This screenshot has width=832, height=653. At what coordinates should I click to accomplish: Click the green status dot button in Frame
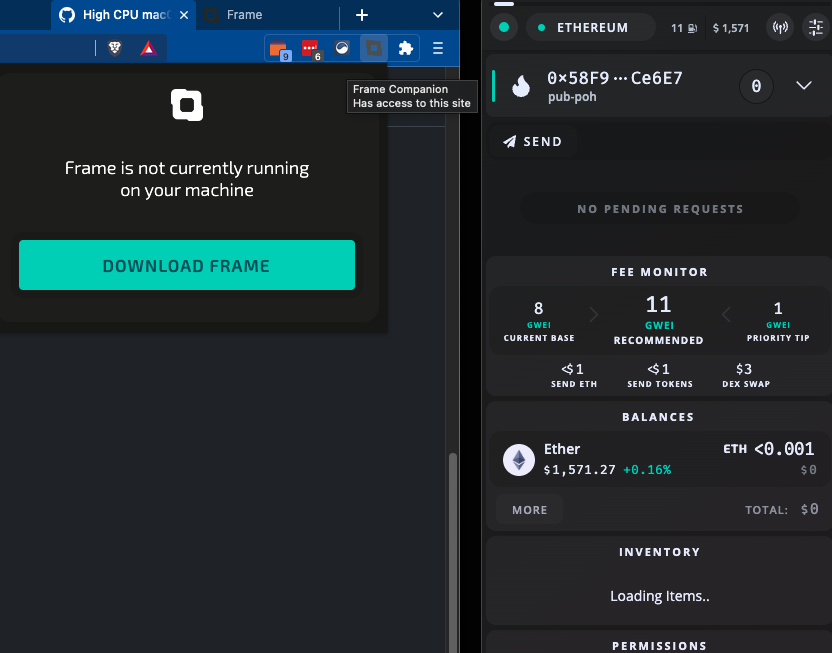[504, 27]
